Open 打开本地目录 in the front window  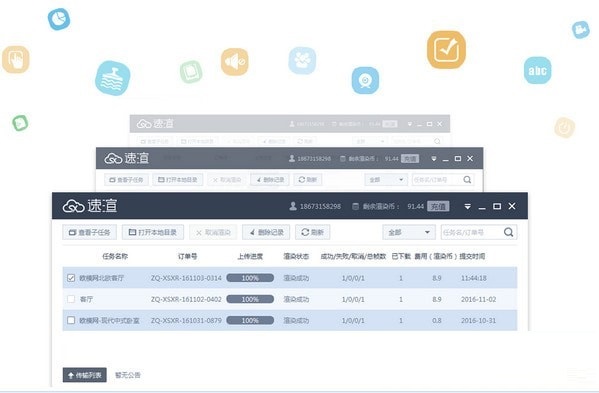pyautogui.click(x=153, y=232)
